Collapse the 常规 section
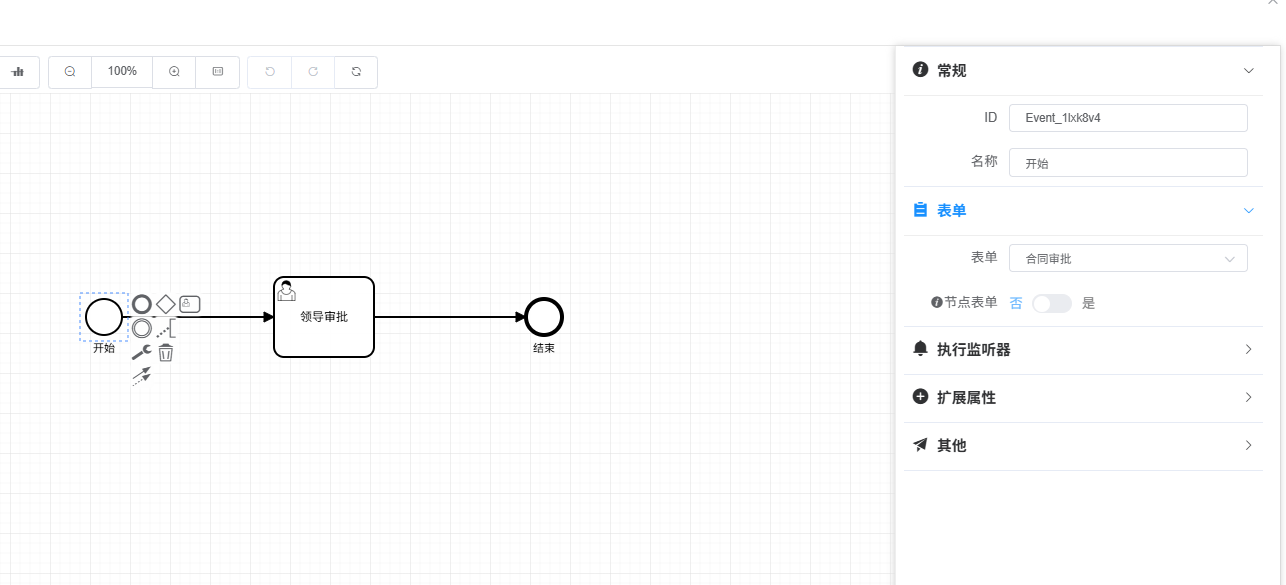Screen dimensions: 1286x585 point(1083,71)
